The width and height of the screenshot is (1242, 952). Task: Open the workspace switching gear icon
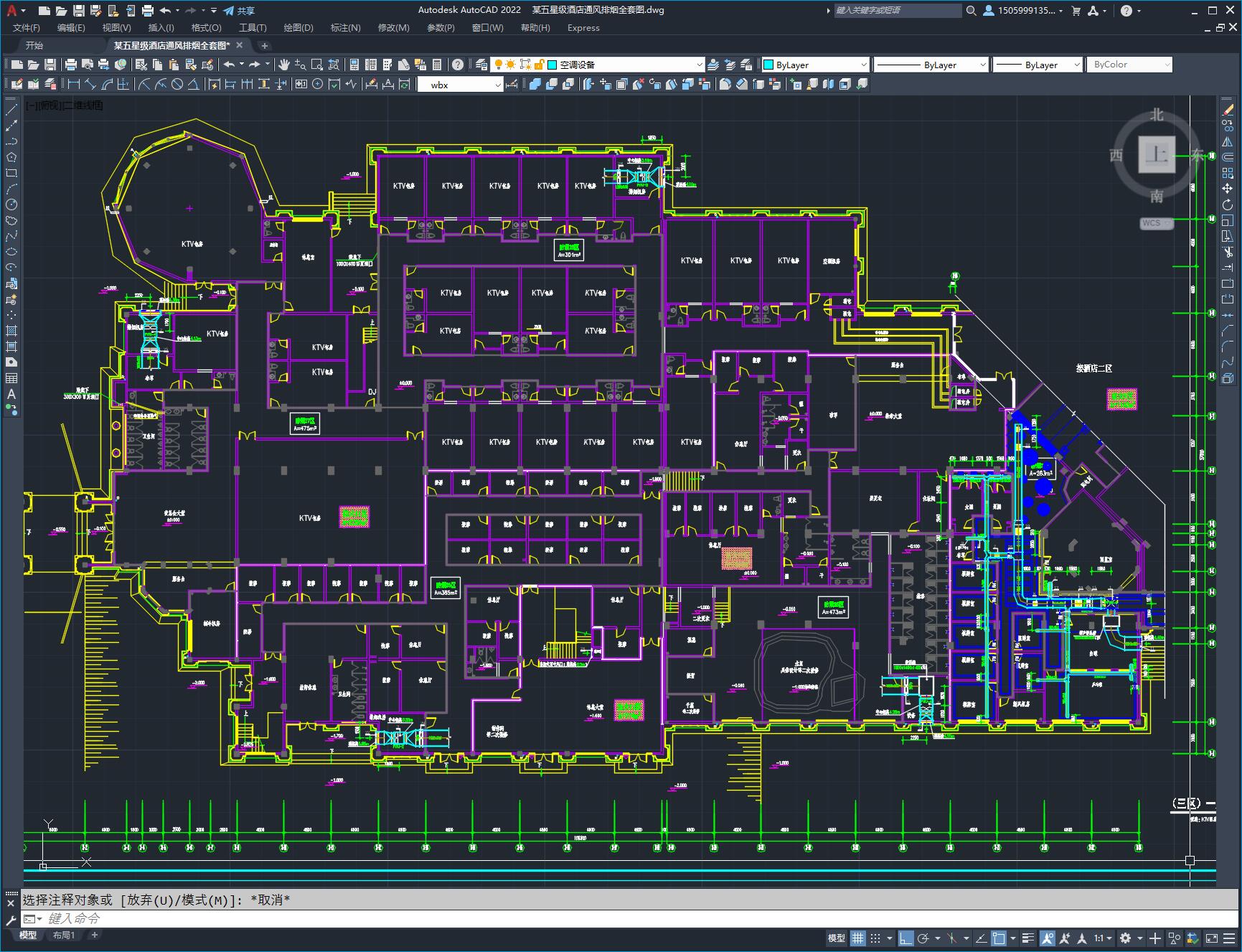1126,938
